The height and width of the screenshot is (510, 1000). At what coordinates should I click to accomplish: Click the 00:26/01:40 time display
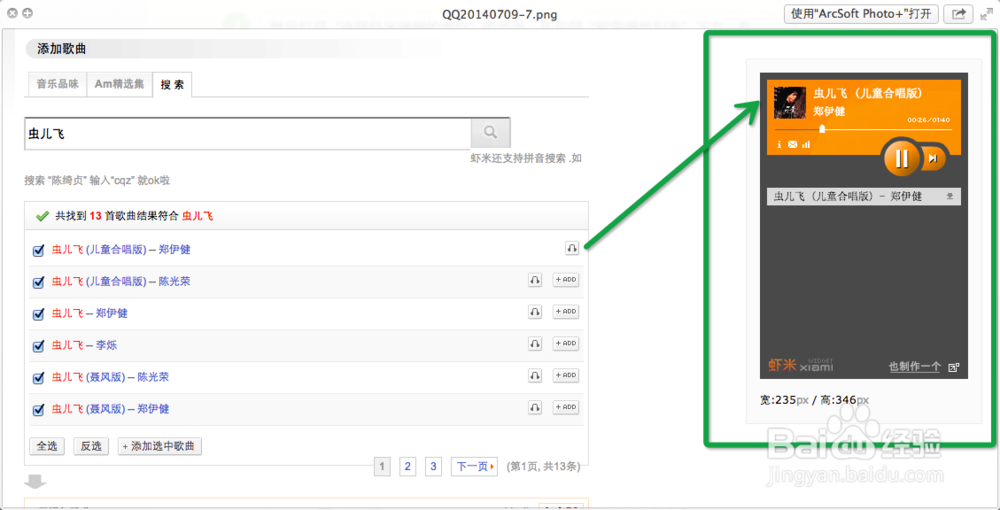(929, 120)
